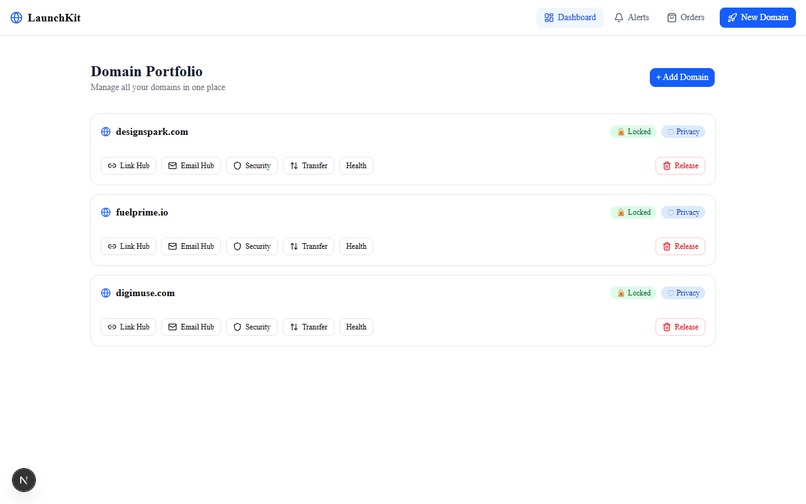Release the designspark.com domain
Screen dimensions: 806x504
pyautogui.click(x=680, y=166)
